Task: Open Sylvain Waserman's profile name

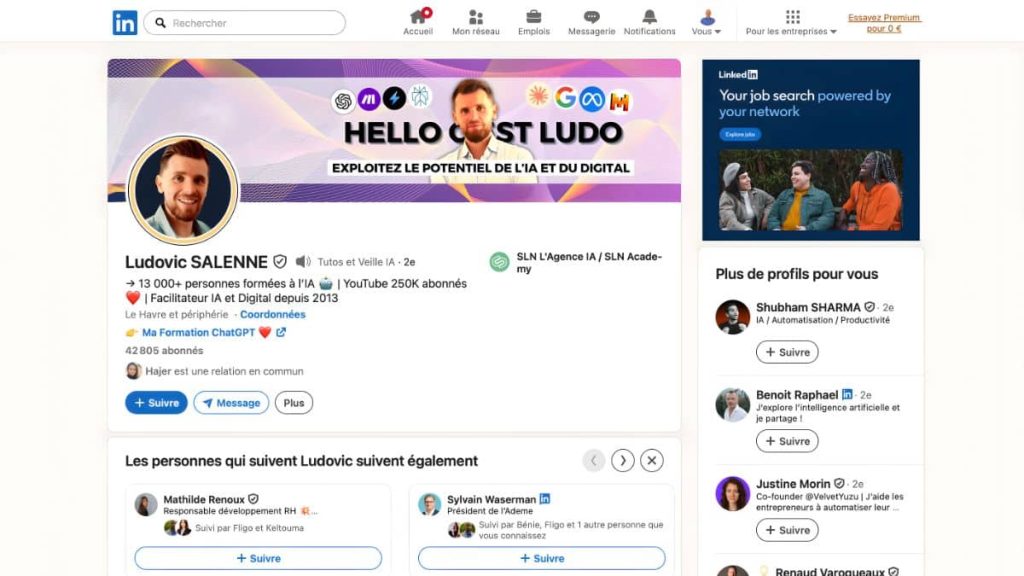Action: [x=491, y=500]
